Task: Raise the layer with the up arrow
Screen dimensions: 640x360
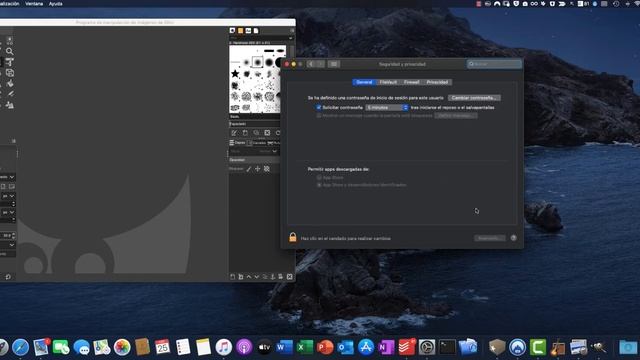Action: [249, 277]
